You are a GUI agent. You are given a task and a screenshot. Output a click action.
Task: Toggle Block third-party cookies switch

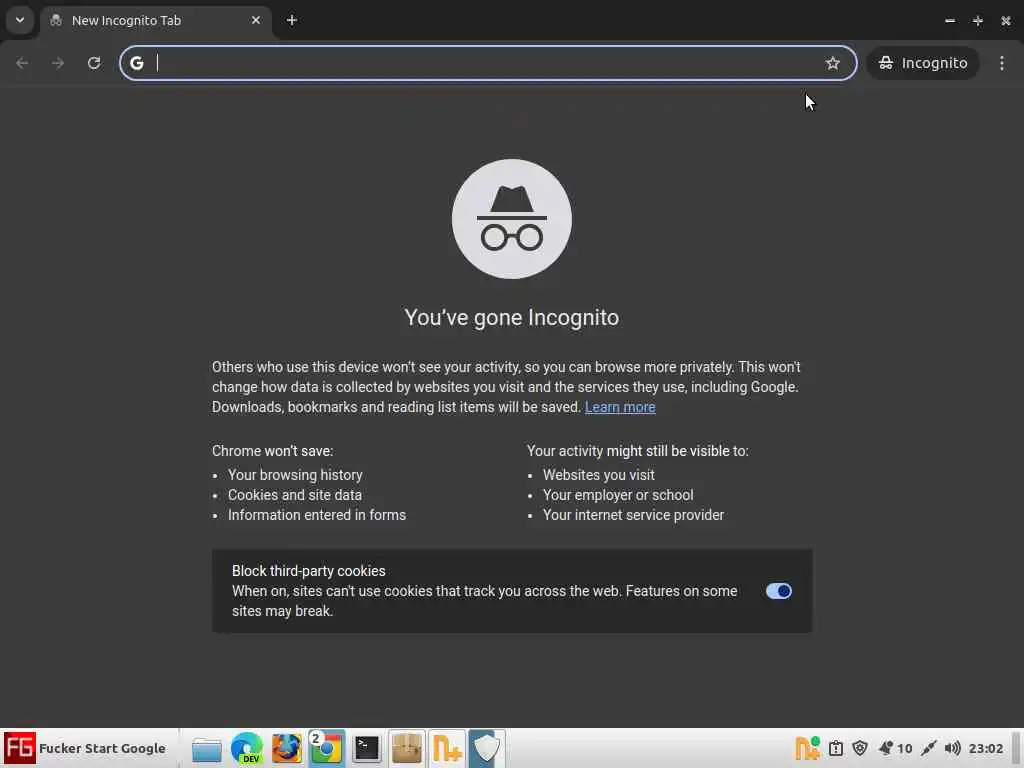pyautogui.click(x=778, y=591)
